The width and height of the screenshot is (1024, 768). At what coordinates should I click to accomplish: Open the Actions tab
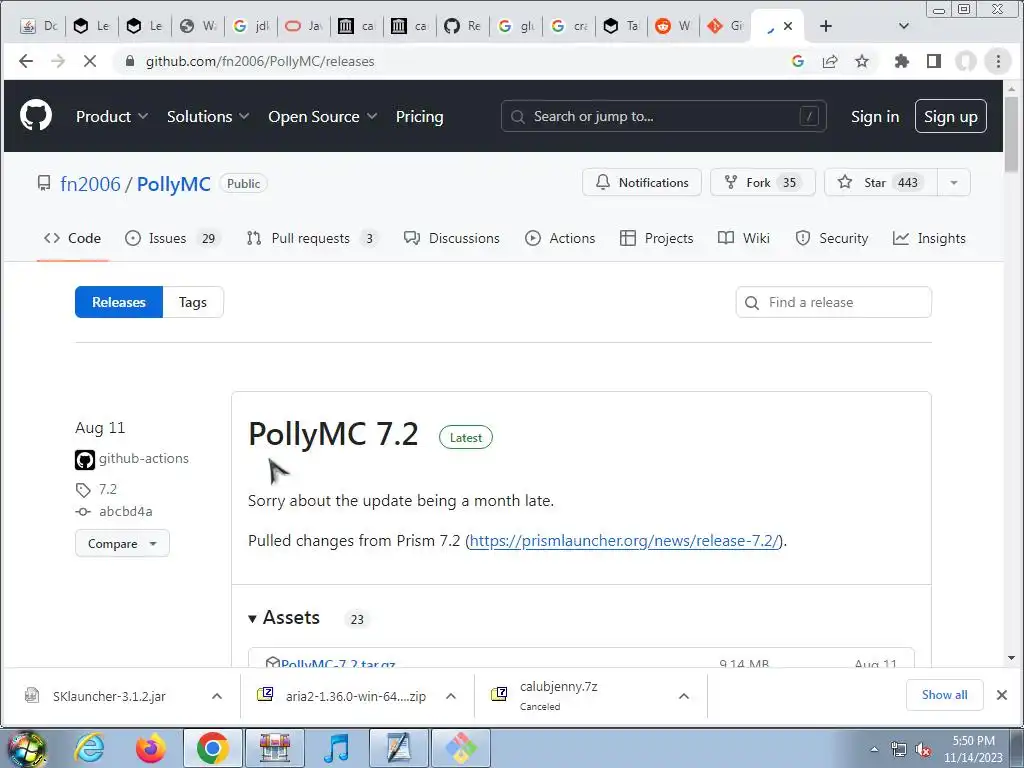tap(560, 238)
